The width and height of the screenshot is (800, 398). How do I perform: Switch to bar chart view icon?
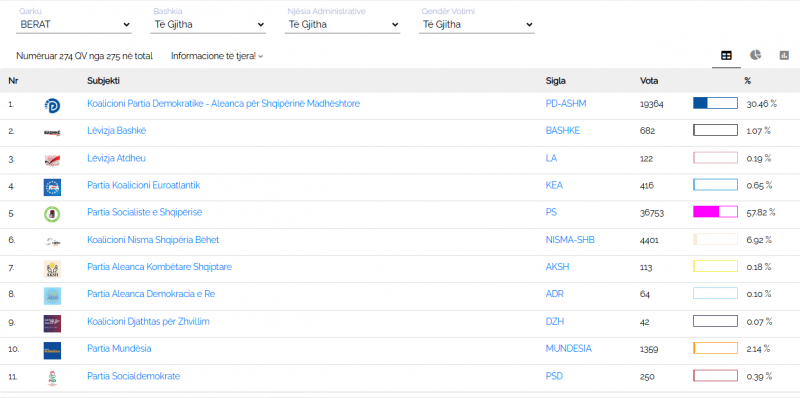click(784, 56)
